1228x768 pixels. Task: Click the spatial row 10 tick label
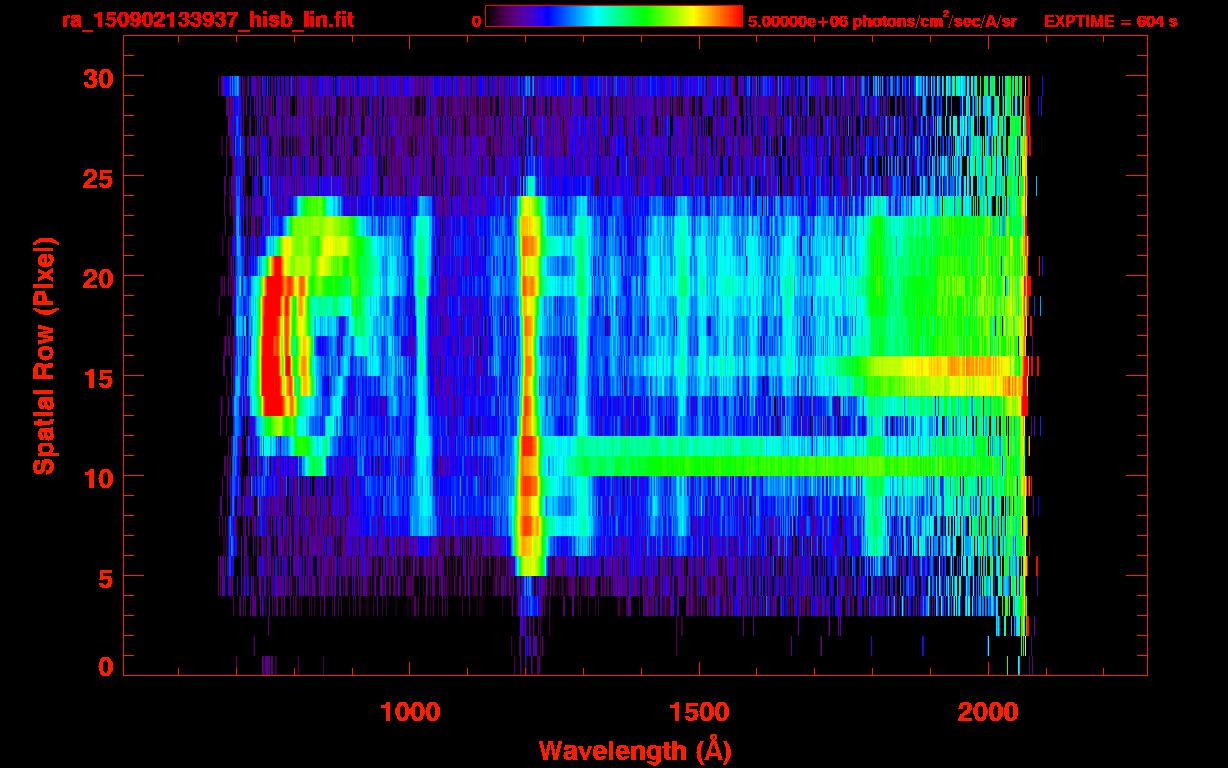tap(98, 477)
